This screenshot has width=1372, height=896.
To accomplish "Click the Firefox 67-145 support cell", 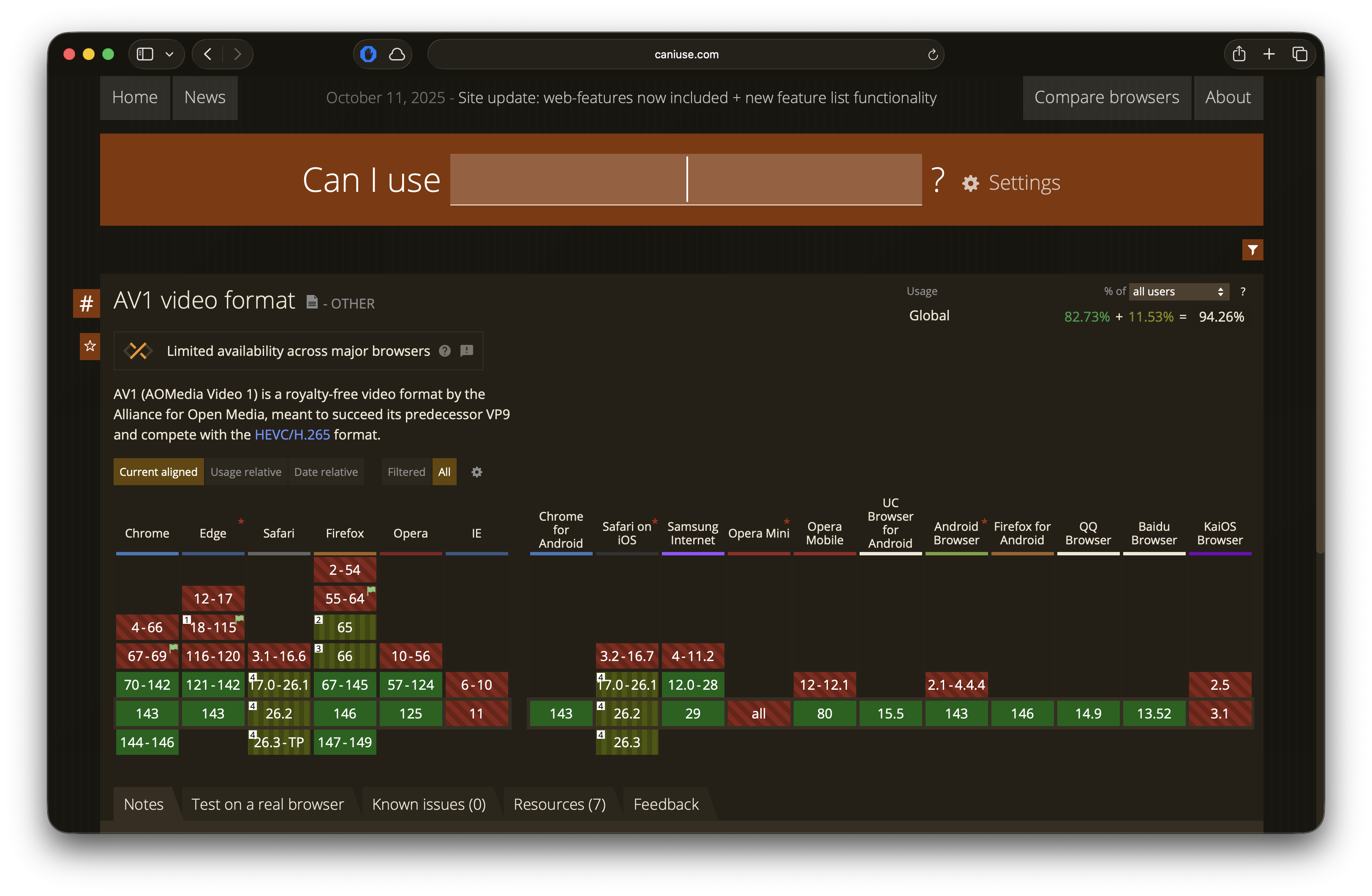I will pos(345,685).
